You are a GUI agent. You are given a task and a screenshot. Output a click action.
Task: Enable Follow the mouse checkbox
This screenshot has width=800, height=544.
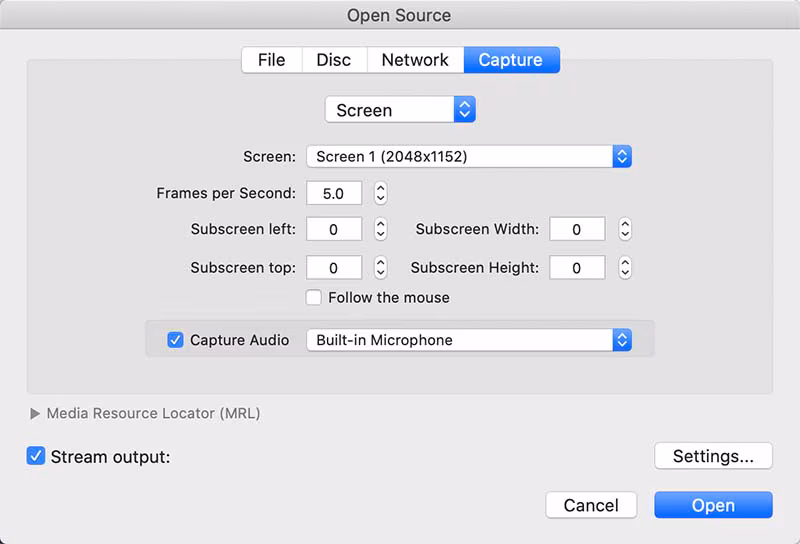pyautogui.click(x=314, y=297)
